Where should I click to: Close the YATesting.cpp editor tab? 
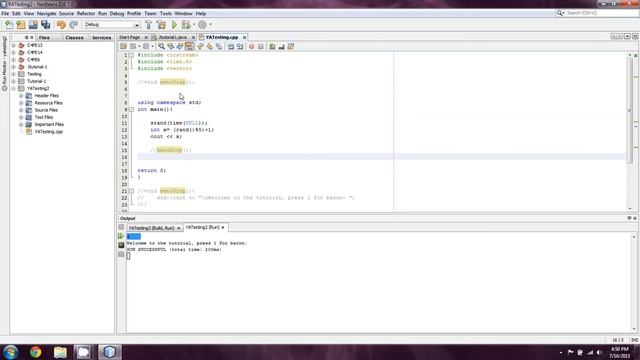tap(244, 38)
